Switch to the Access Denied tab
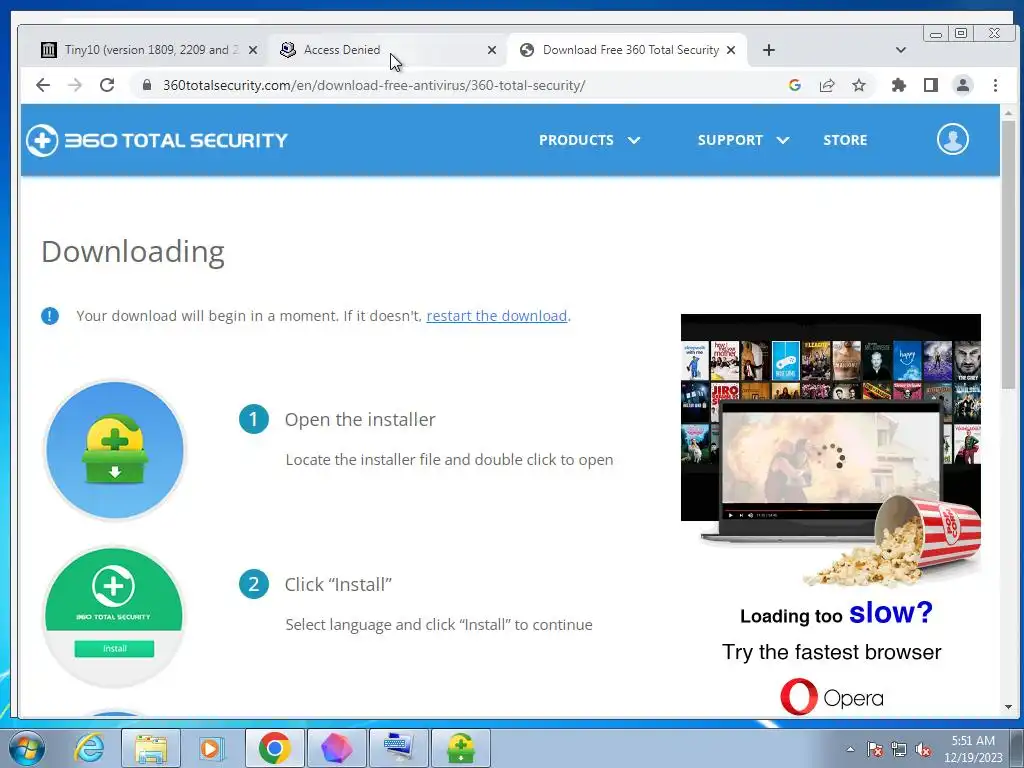 [385, 50]
